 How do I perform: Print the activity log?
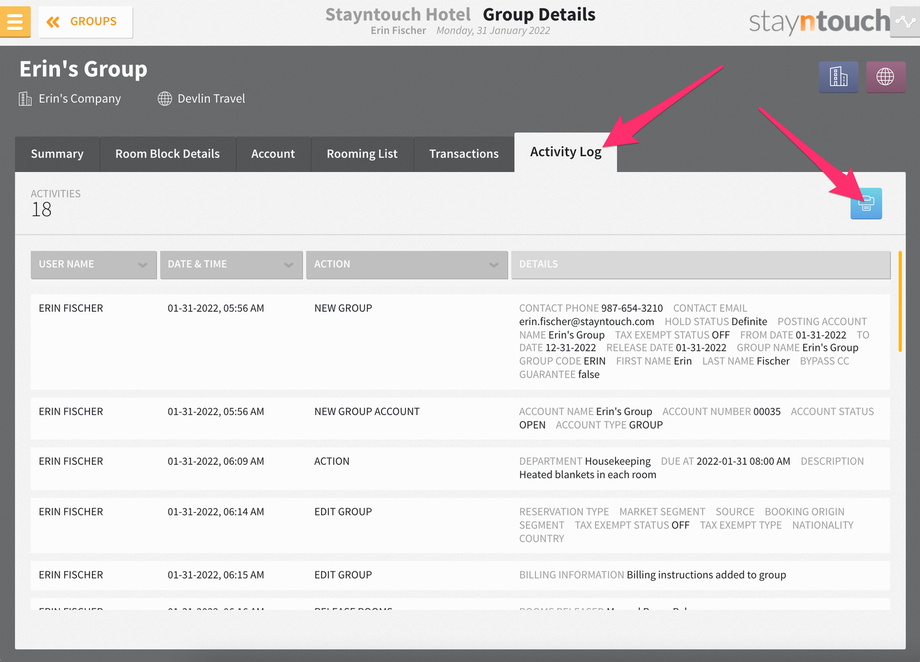[866, 204]
